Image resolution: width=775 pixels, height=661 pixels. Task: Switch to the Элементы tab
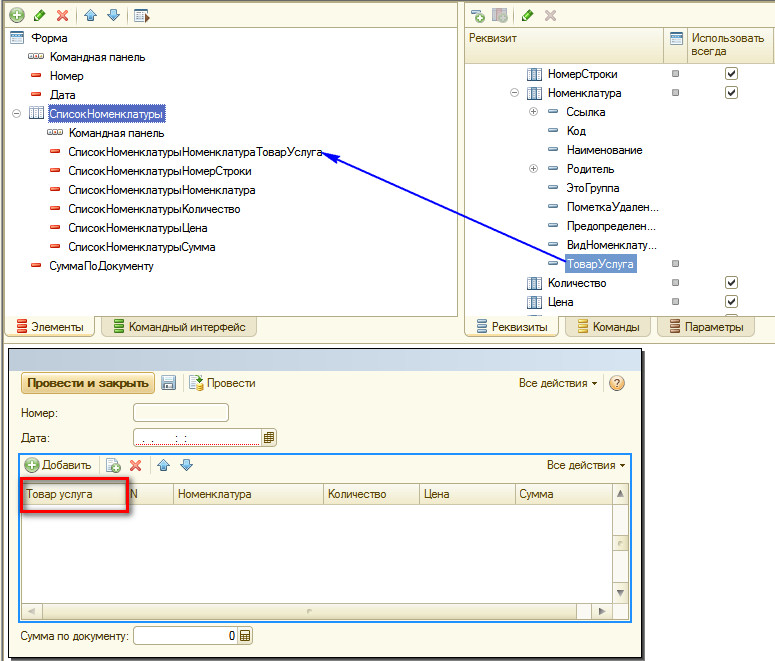tap(50, 327)
